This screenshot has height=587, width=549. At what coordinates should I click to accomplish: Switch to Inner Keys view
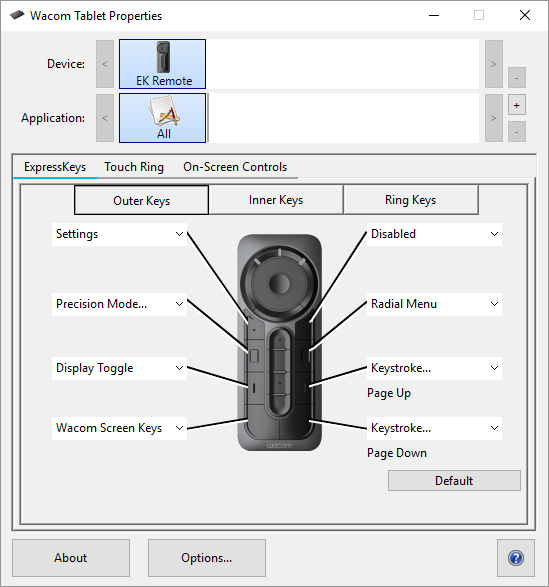(x=276, y=200)
